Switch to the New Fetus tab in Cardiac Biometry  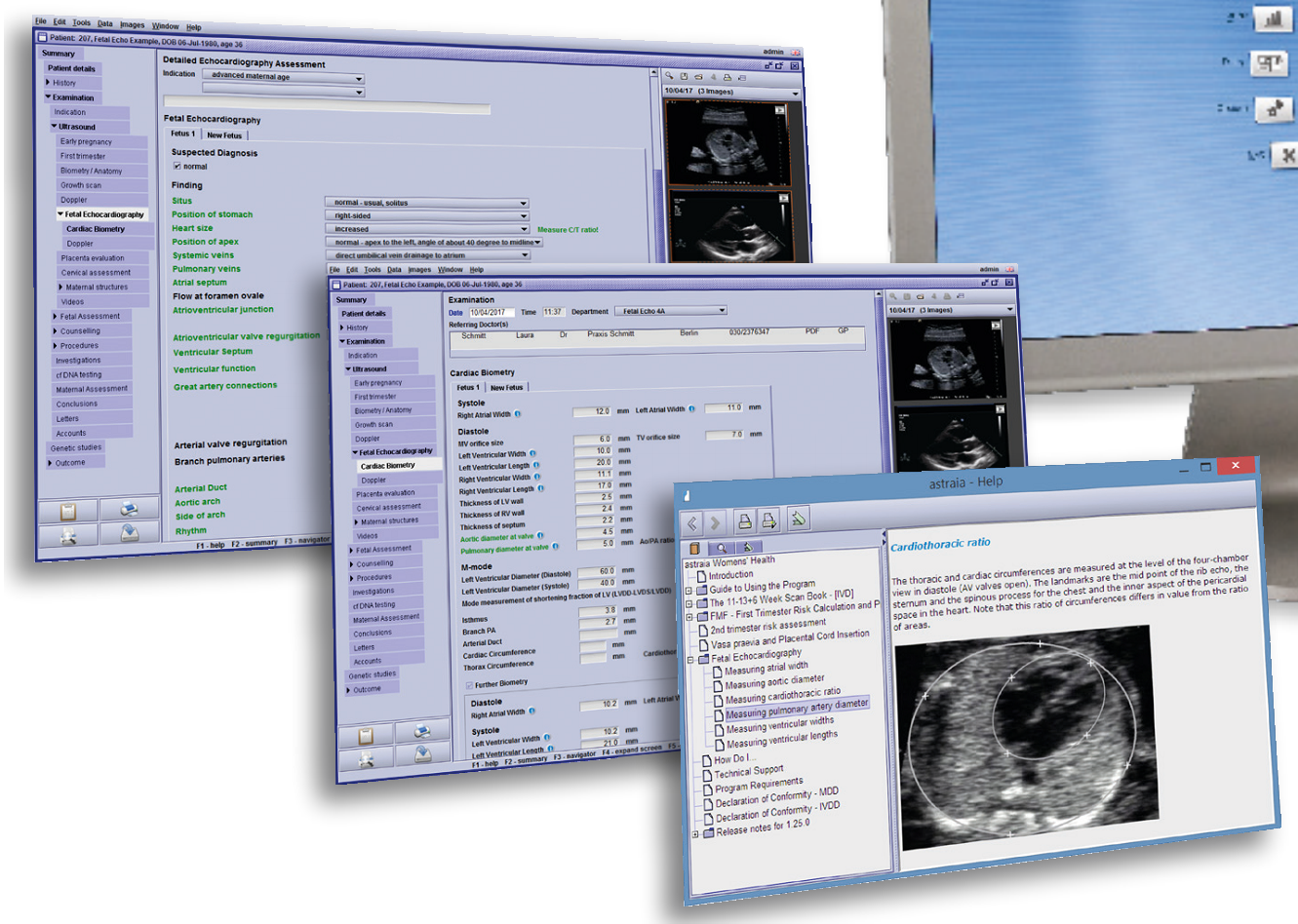506,387
